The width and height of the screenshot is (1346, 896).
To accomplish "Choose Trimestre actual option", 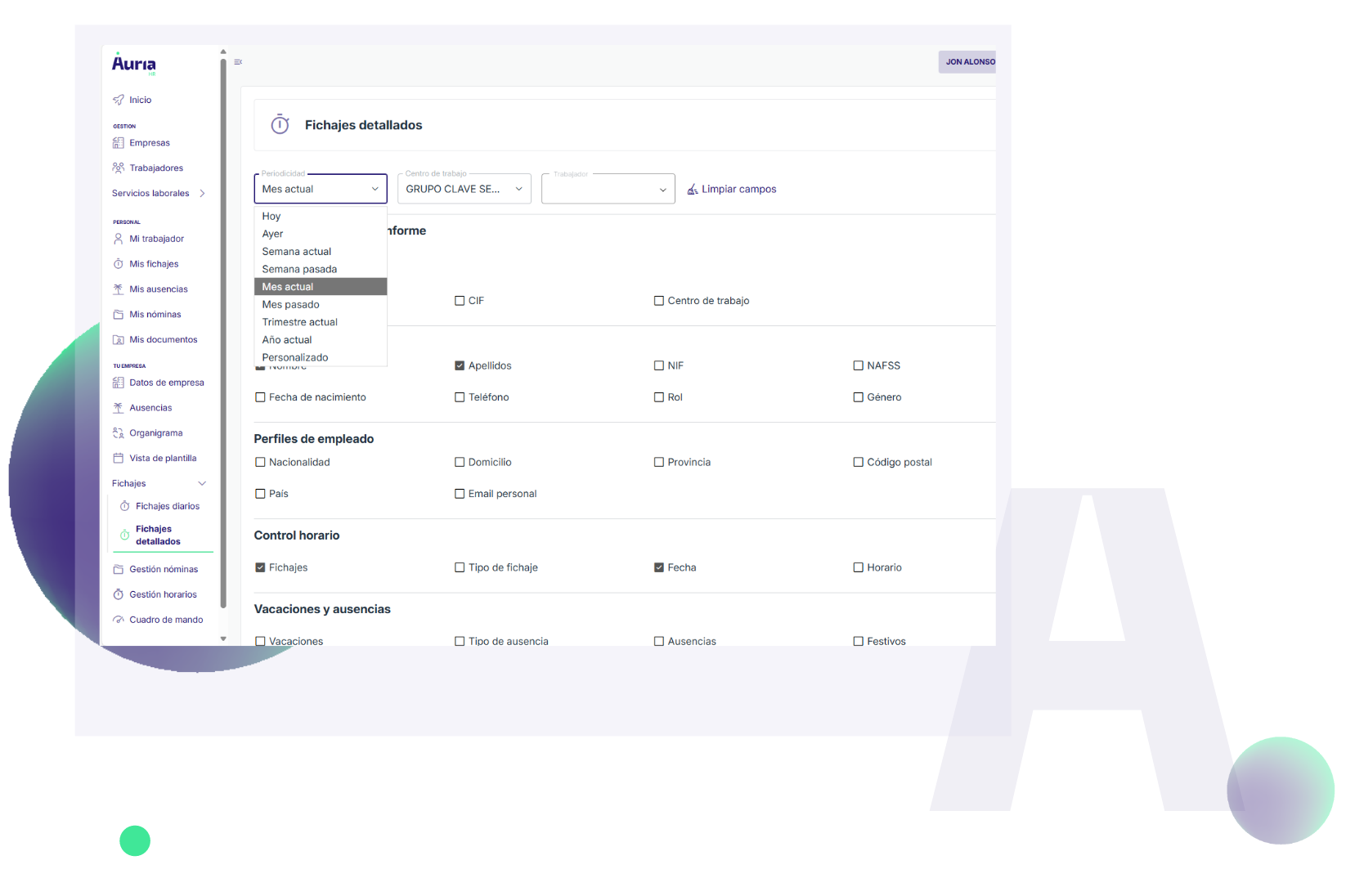I will coord(300,322).
